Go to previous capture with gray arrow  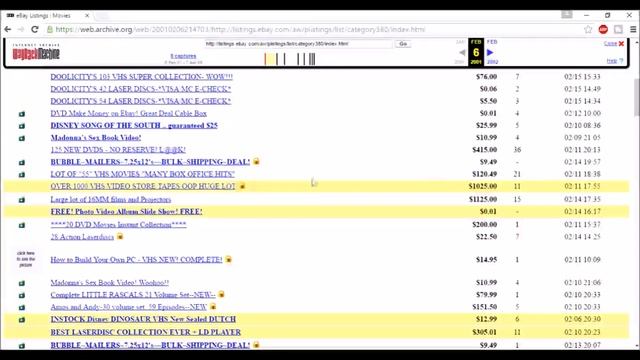pos(462,52)
